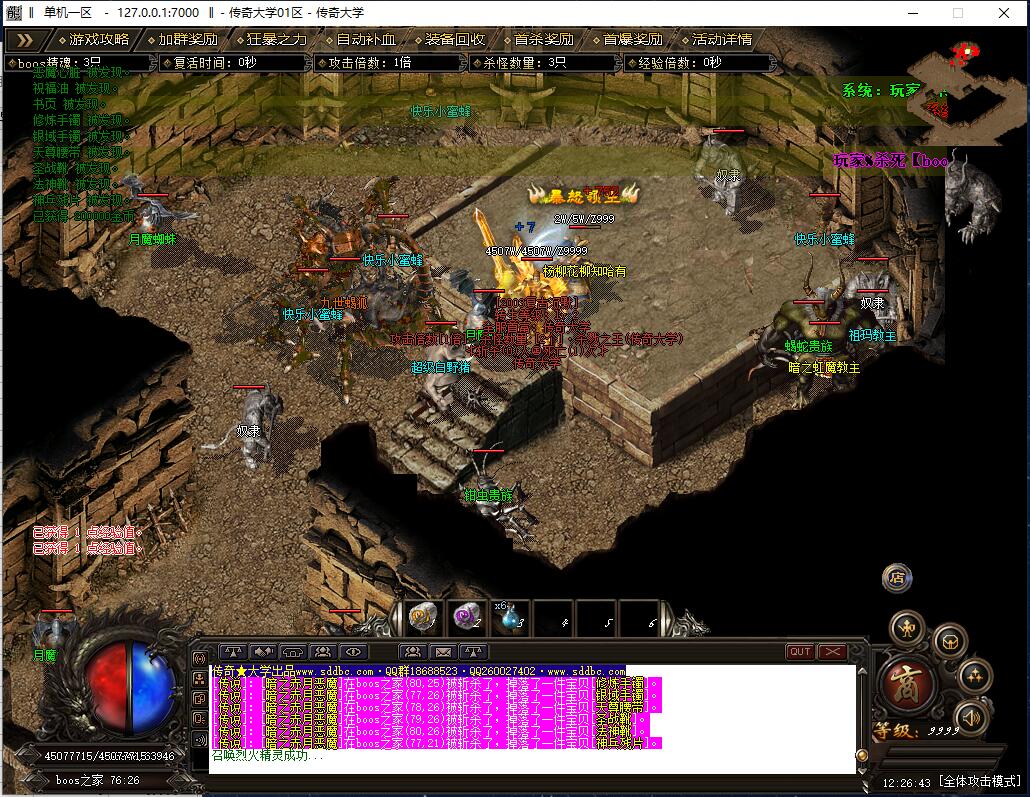This screenshot has height=797, width=1030.
Task: Open the bag inventory round icon
Action: point(950,642)
